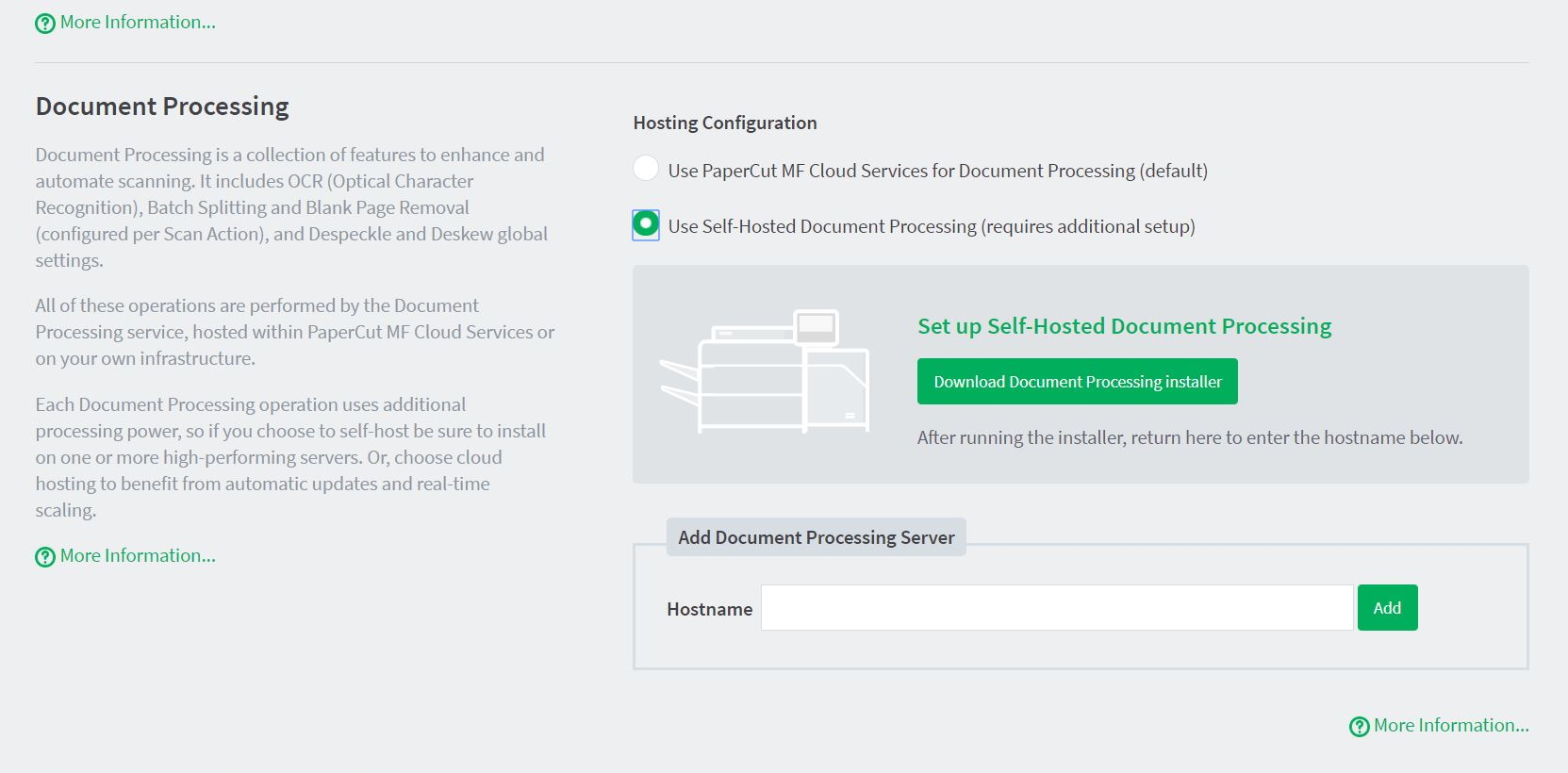Click Download Document Processing installer button
The height and width of the screenshot is (773, 1568).
(x=1077, y=382)
